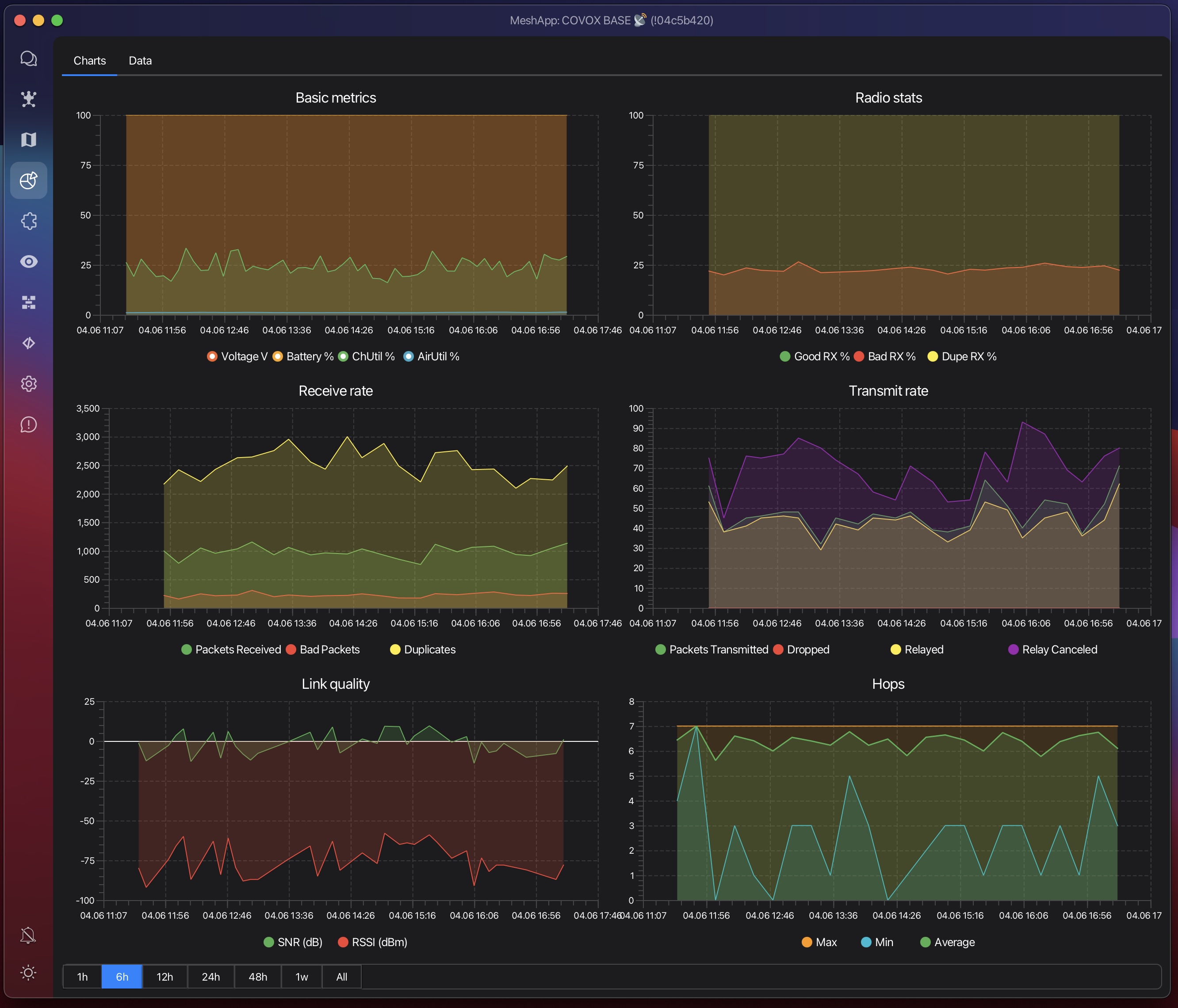This screenshot has height=1008, width=1178.
Task: Open the chat messages sidebar icon
Action: tap(28, 58)
